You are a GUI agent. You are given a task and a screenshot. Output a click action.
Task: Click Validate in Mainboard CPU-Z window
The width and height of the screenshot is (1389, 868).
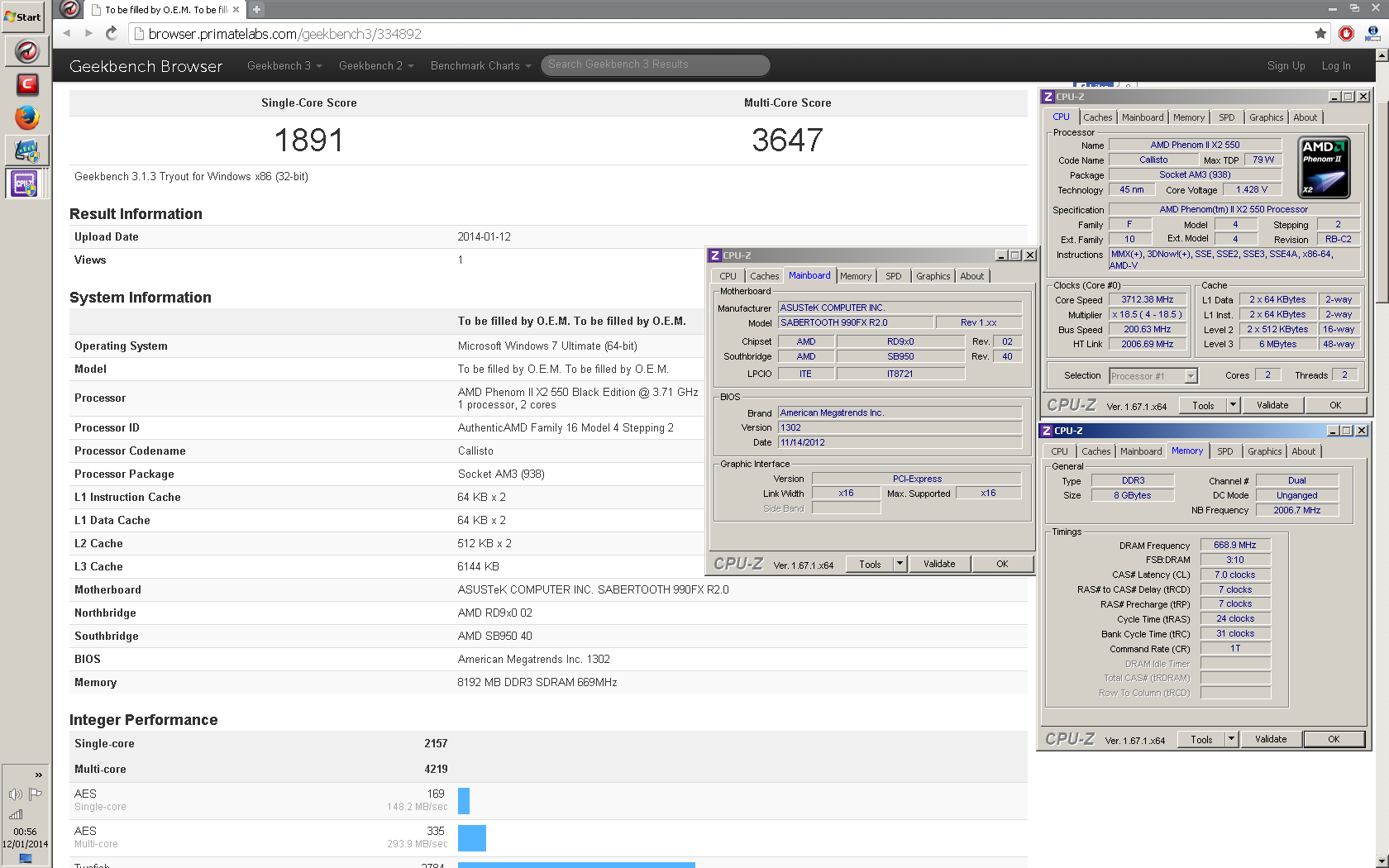(939, 564)
